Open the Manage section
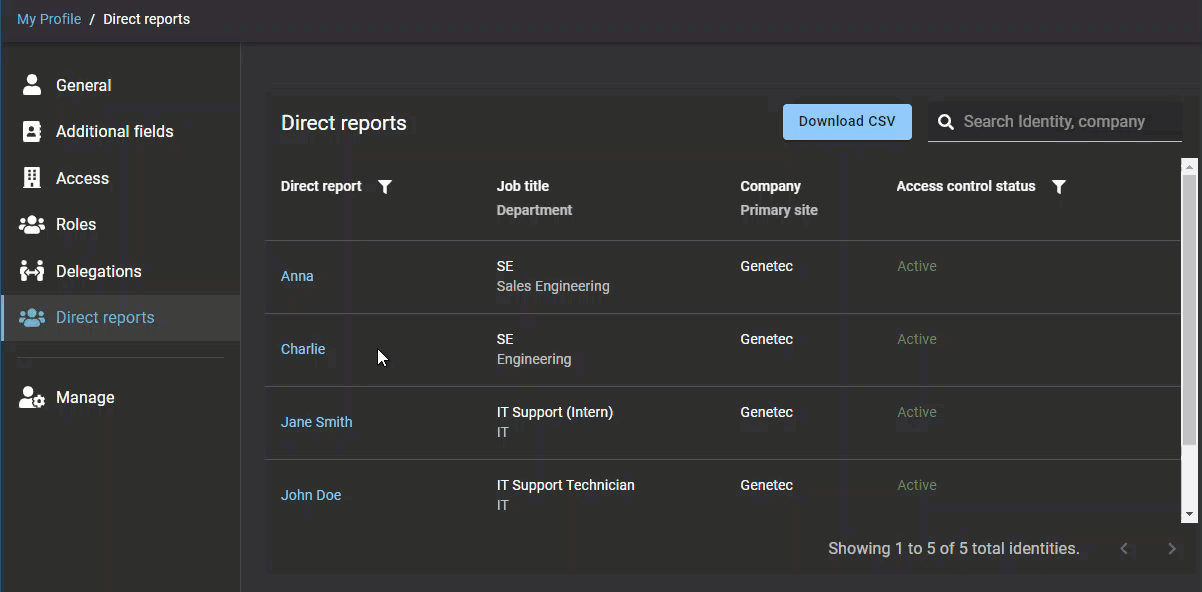 tap(121, 397)
